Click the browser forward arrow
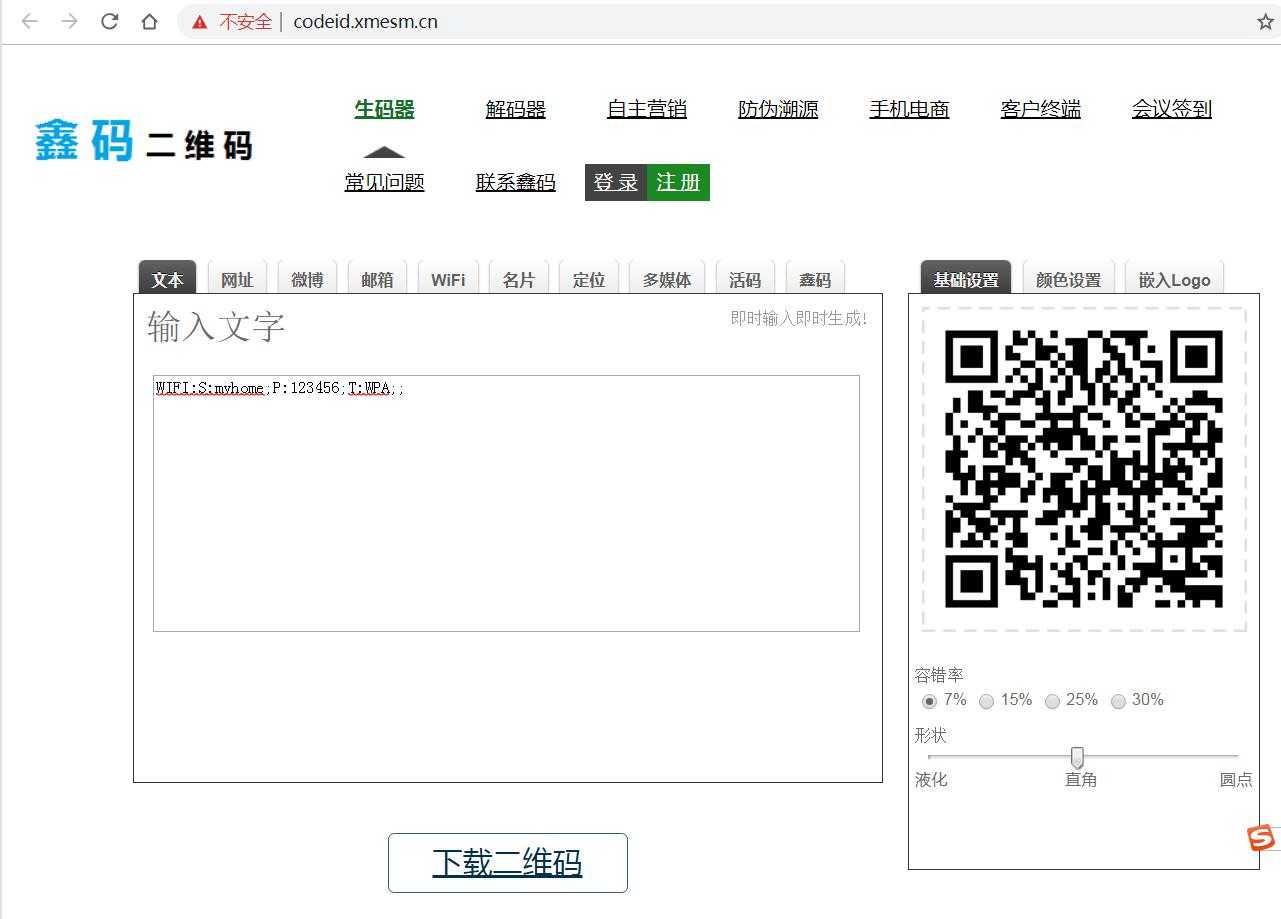Viewport: 1281px width, 919px height. 69,21
